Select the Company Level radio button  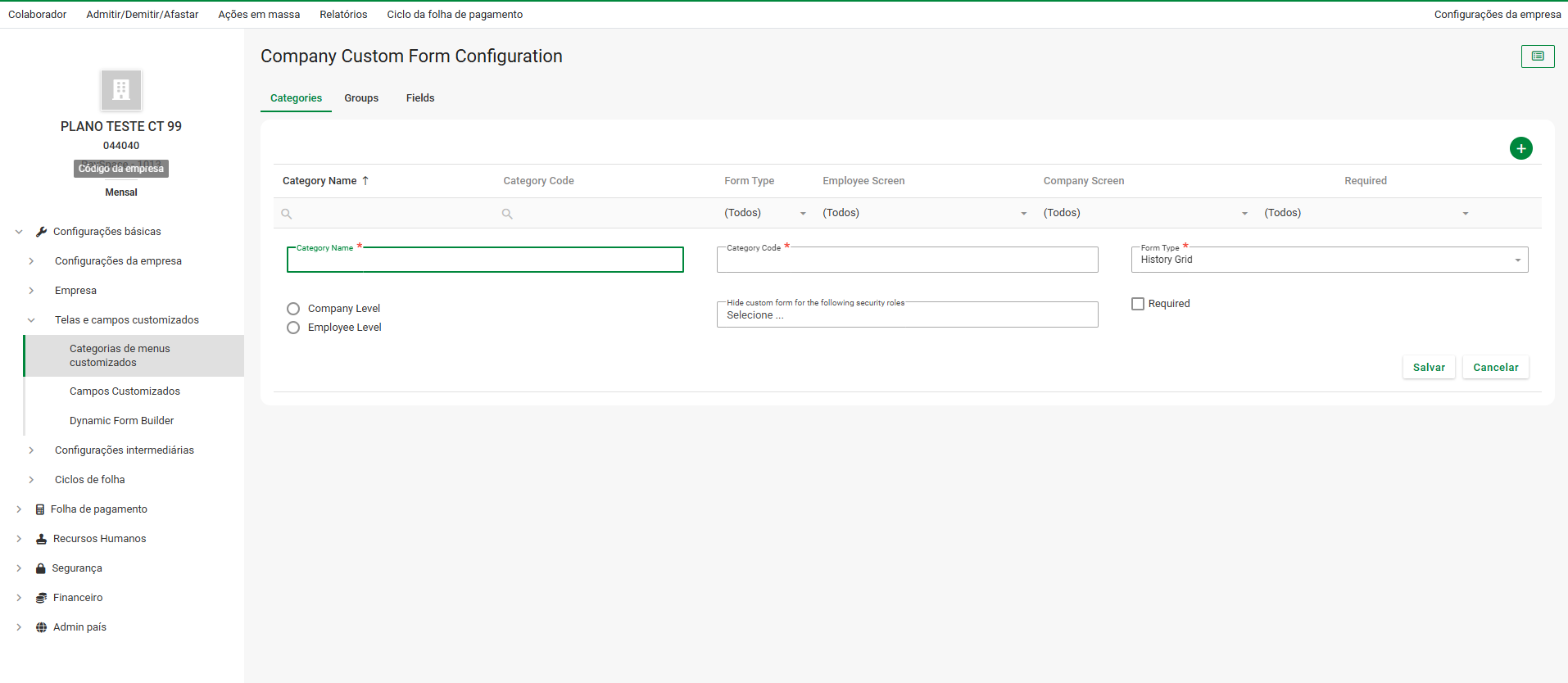click(293, 309)
